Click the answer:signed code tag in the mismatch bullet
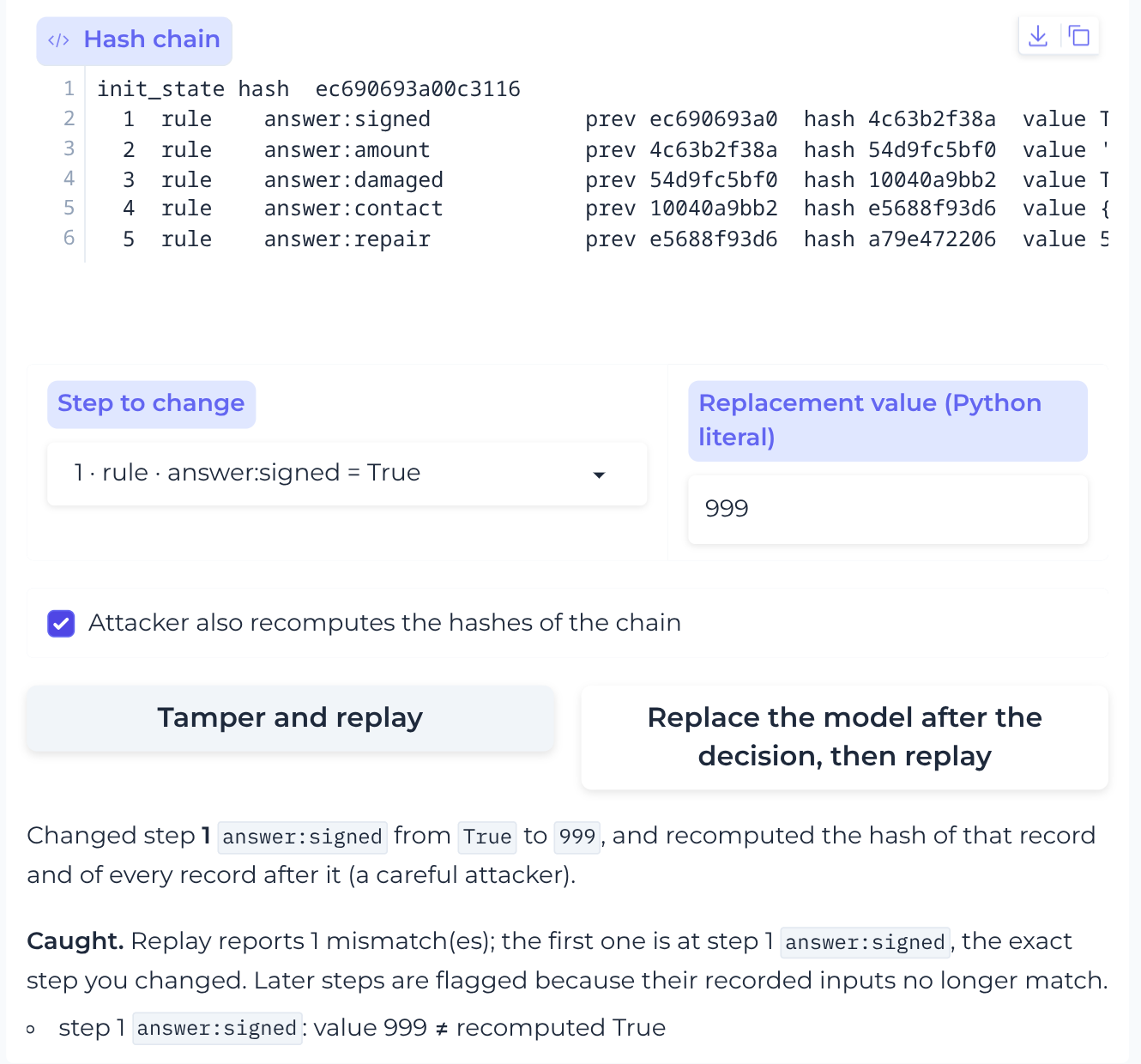This screenshot has width=1141, height=1064. (217, 1028)
